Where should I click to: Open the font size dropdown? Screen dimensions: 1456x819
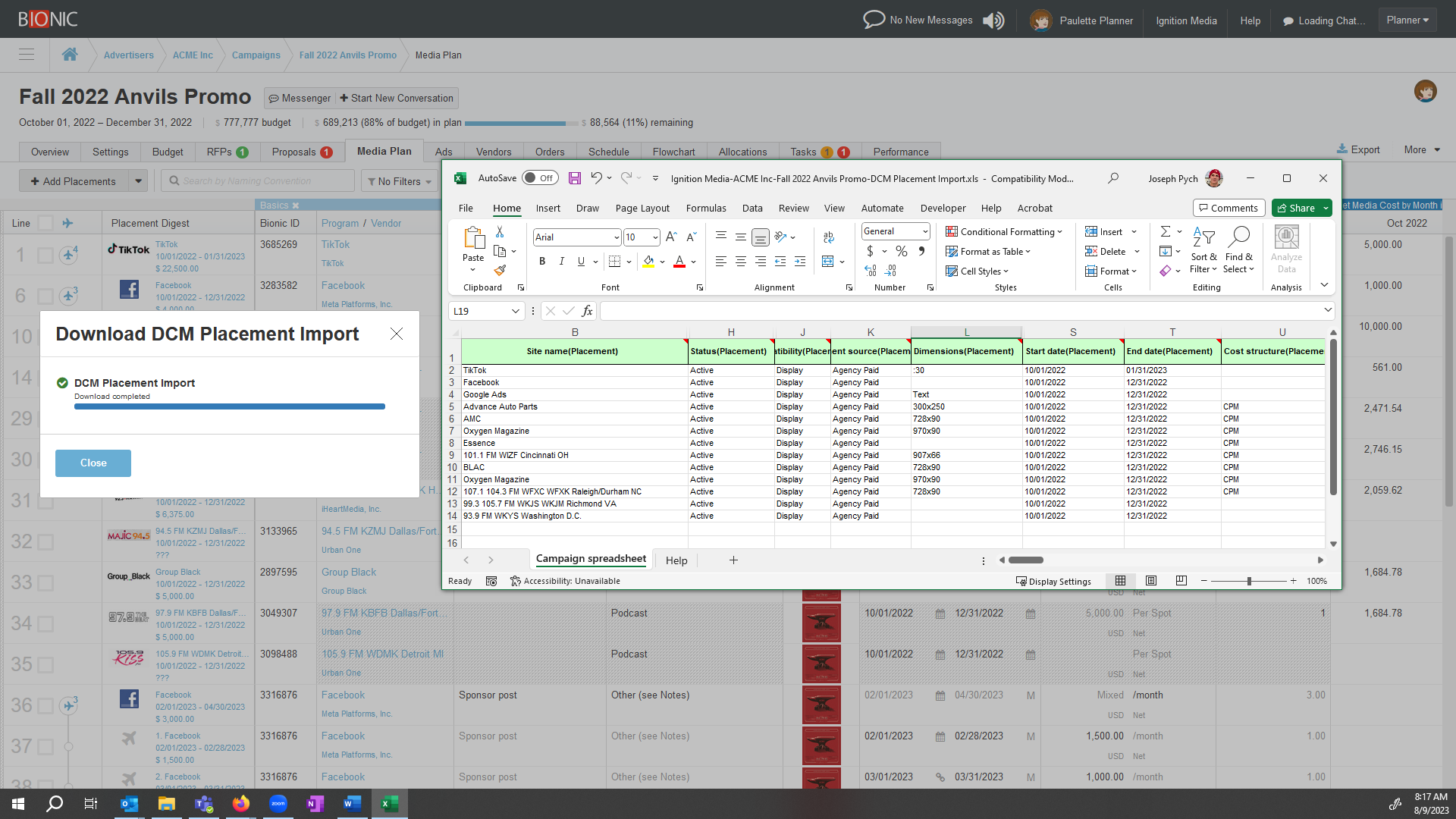[x=654, y=237]
